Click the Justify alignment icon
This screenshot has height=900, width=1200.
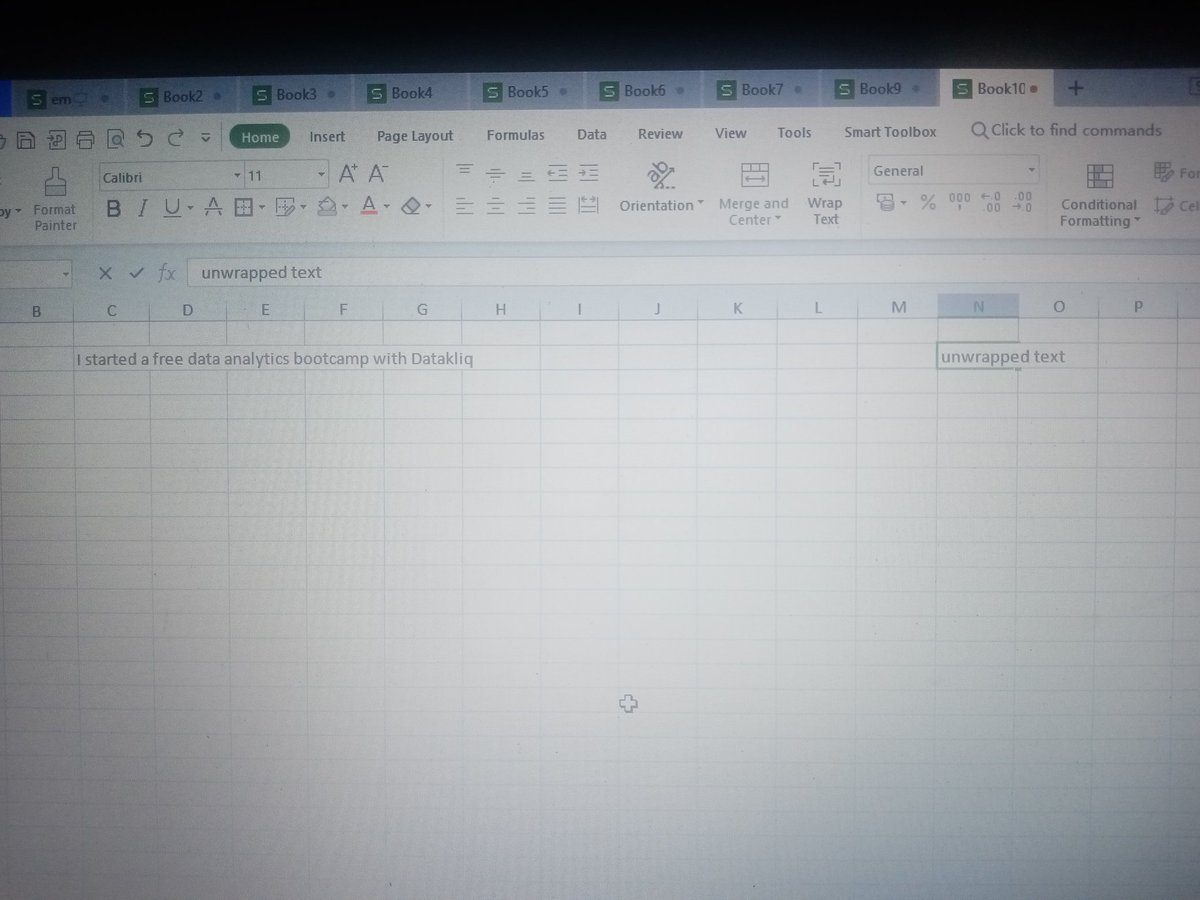(x=557, y=205)
